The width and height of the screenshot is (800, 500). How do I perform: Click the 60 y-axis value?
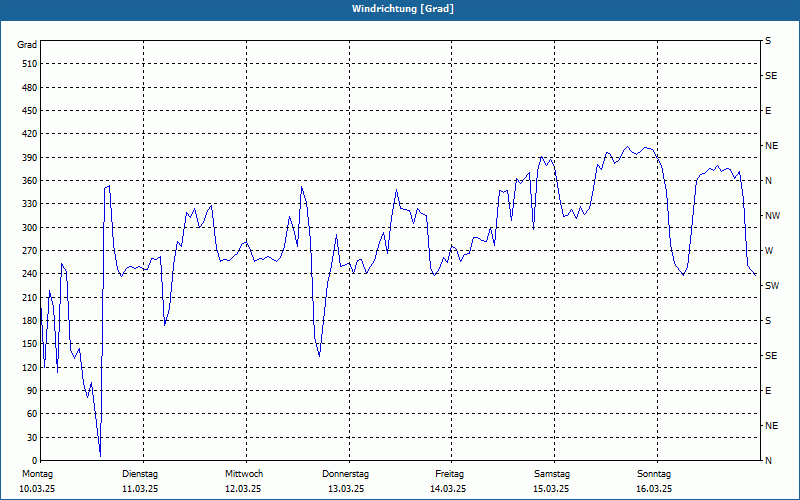32,414
